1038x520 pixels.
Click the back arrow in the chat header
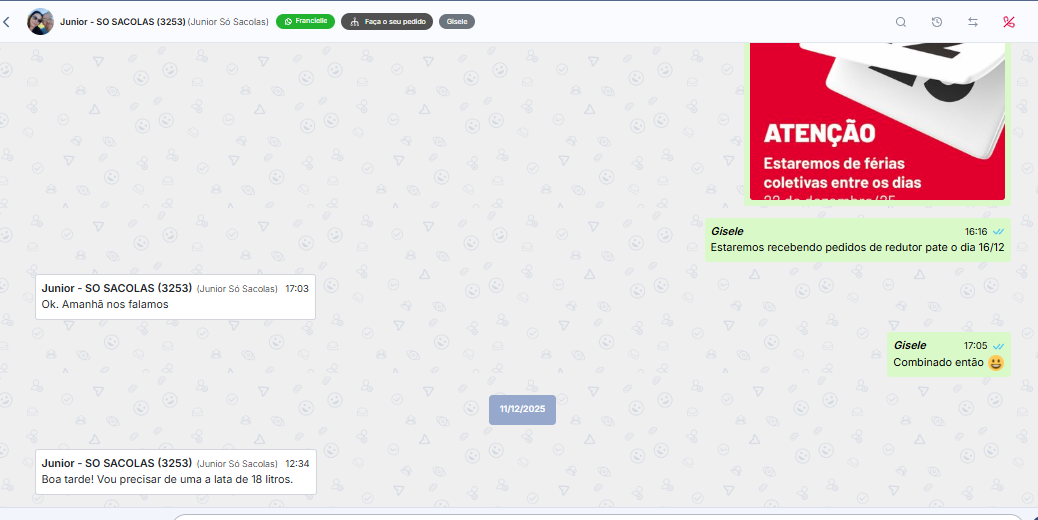tap(7, 22)
